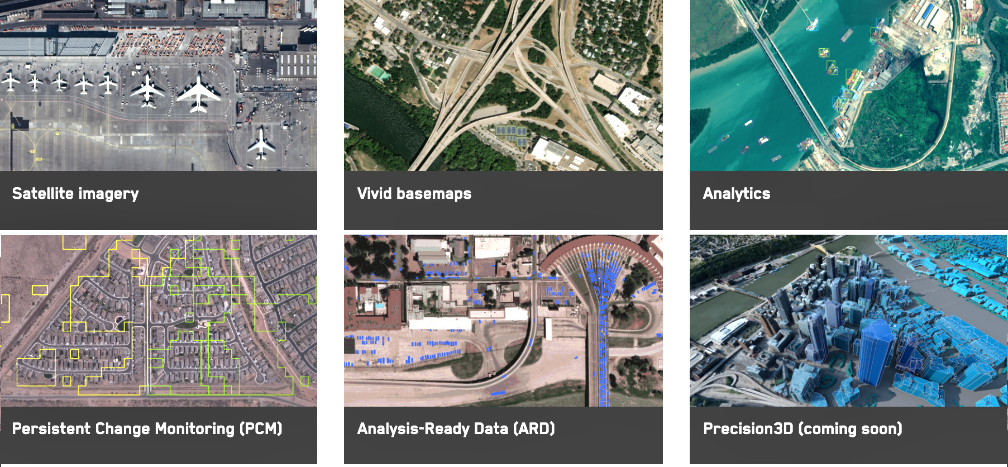Click the largest airplane in the airport image
Screen dimensions: 1008x467
(x=198, y=94)
